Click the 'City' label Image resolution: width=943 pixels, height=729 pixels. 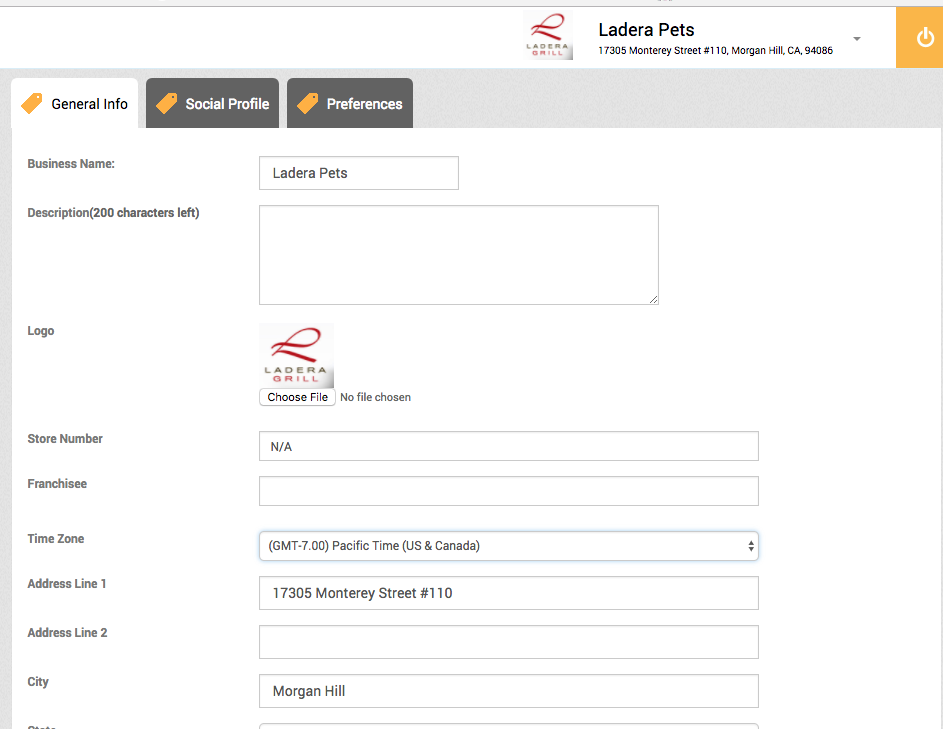pyautogui.click(x=38, y=682)
